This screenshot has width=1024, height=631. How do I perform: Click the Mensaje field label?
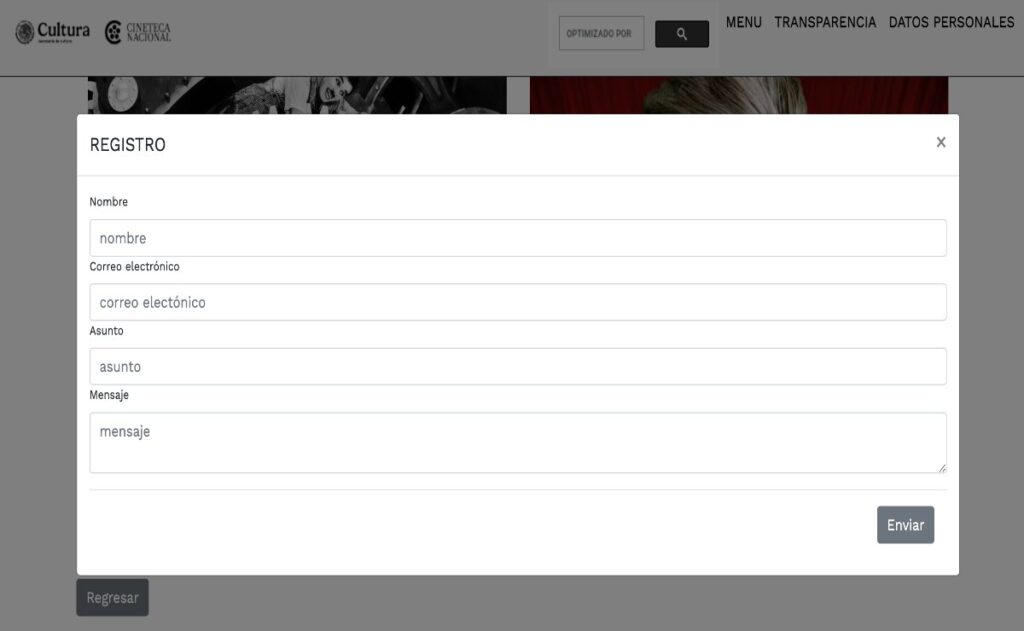point(109,395)
